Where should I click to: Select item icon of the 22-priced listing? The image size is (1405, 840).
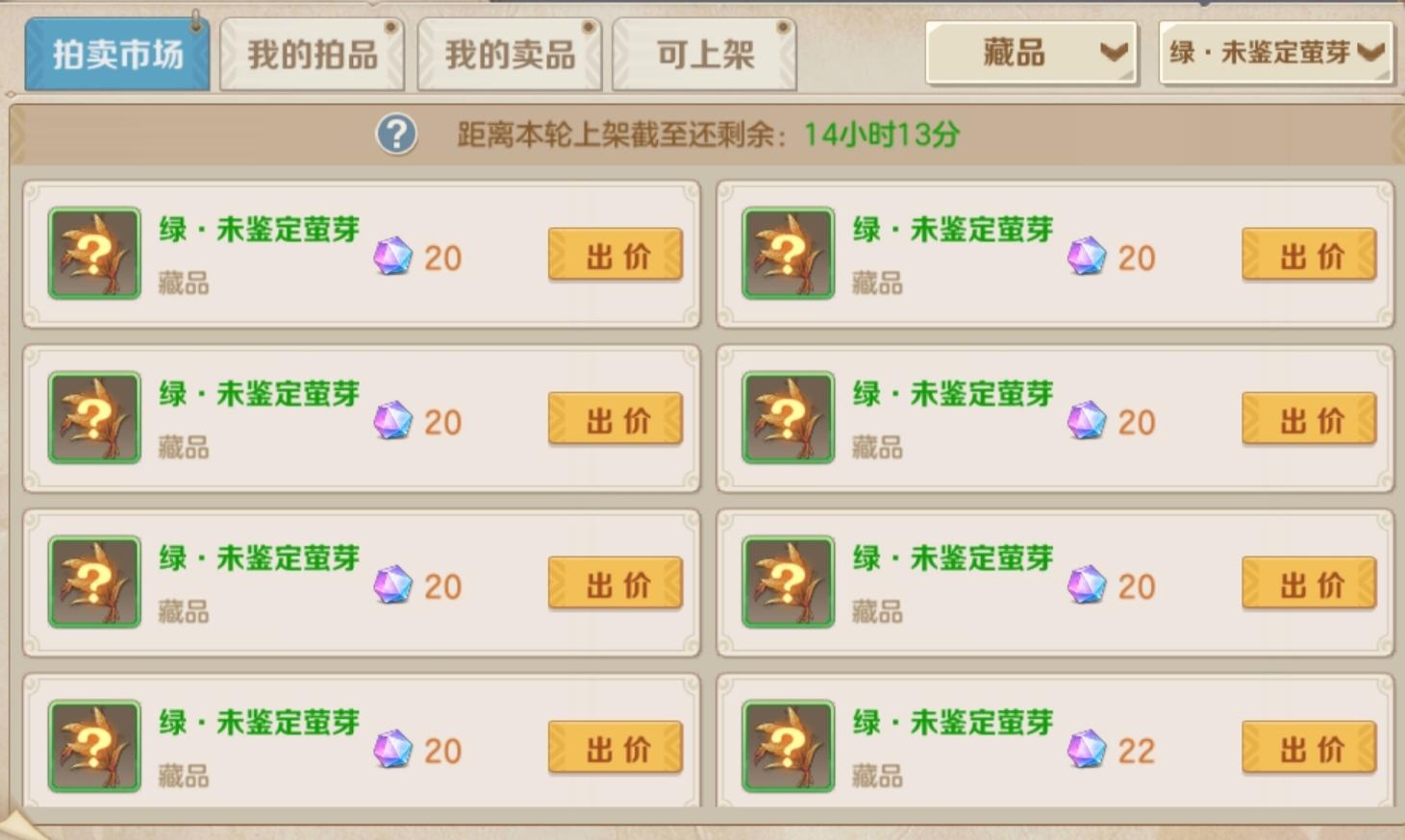pos(788,747)
